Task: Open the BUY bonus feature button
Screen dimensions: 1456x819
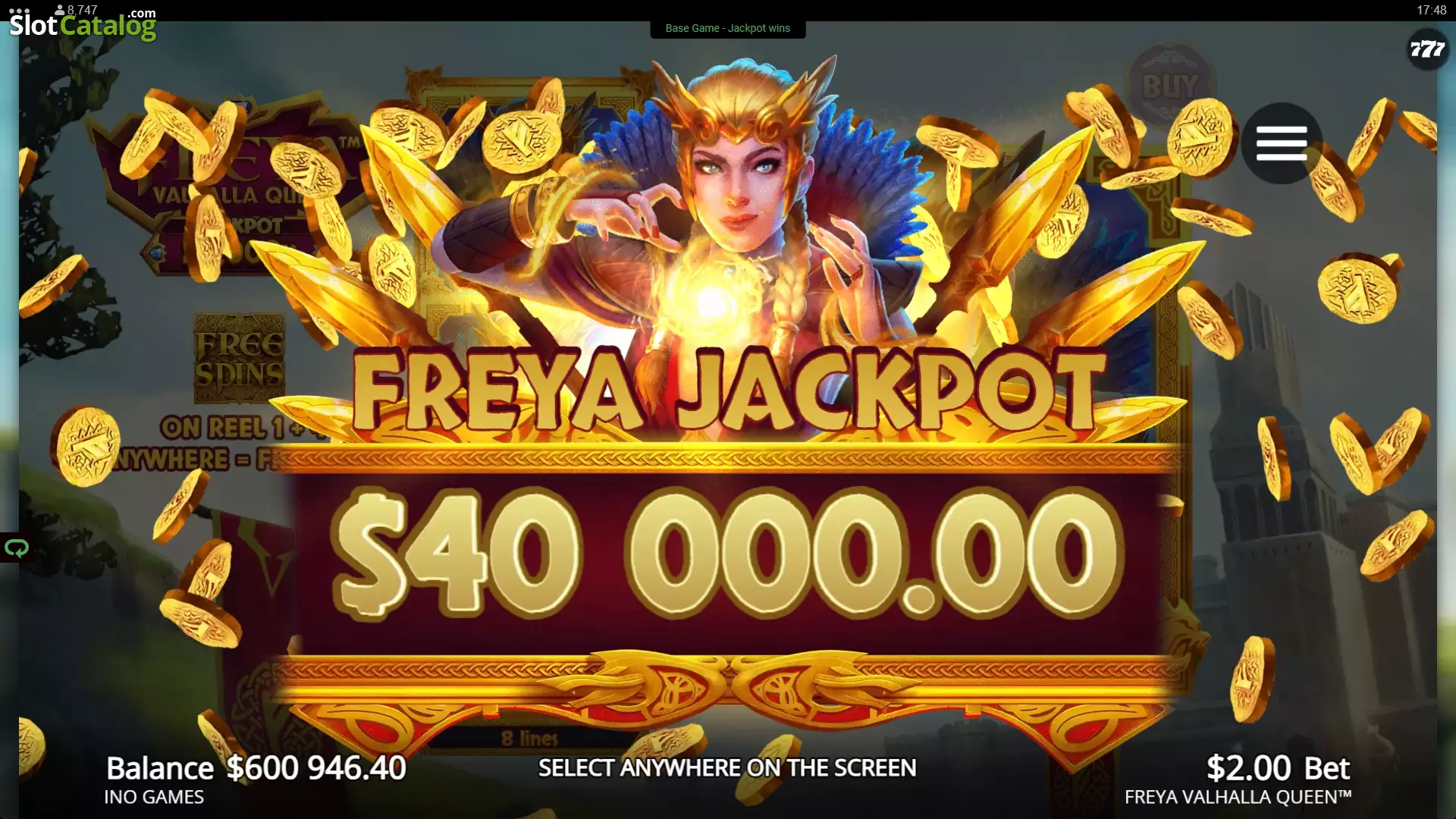Action: pos(1169,86)
